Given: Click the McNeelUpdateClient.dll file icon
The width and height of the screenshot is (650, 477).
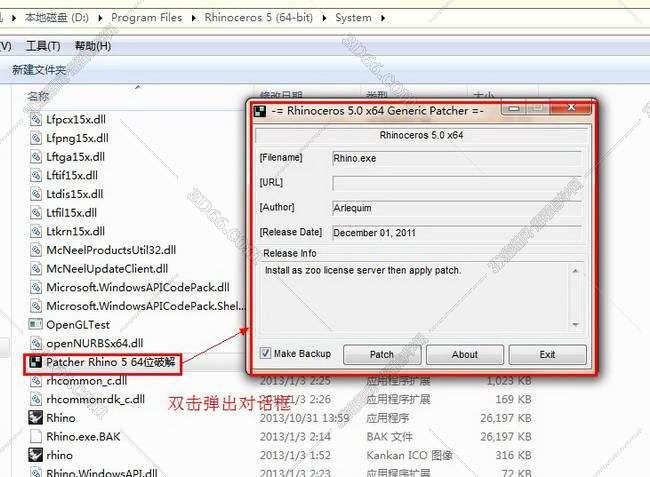Looking at the screenshot, I should tap(36, 269).
